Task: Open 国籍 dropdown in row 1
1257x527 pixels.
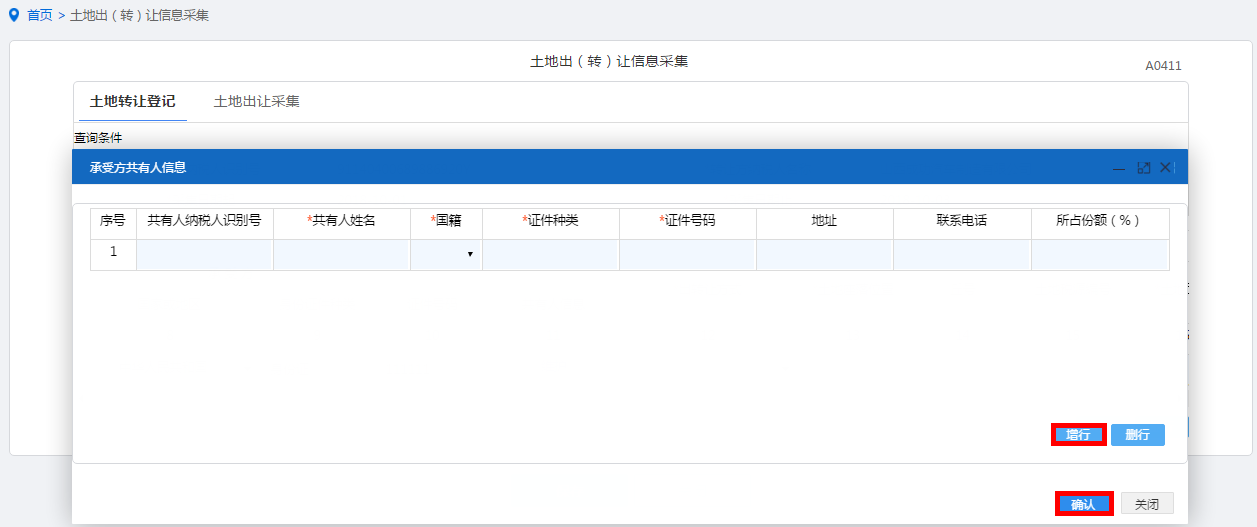Action: click(x=446, y=255)
